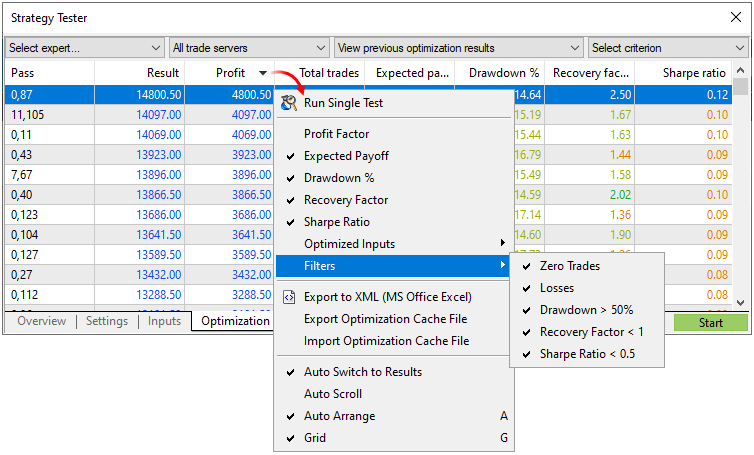
Task: Choose Import Optimization Cache File
Action: click(393, 341)
